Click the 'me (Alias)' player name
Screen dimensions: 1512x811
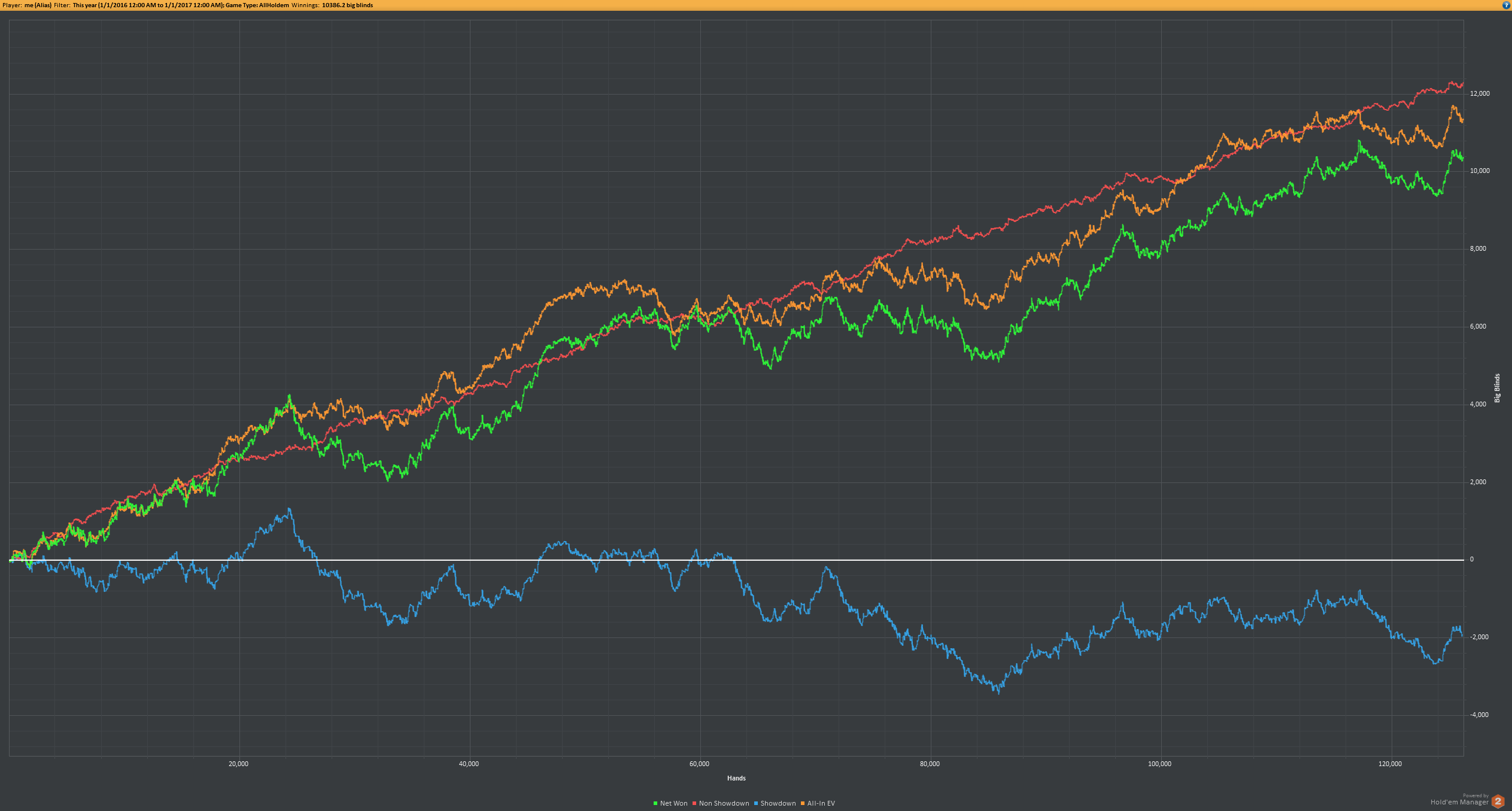[38, 5]
